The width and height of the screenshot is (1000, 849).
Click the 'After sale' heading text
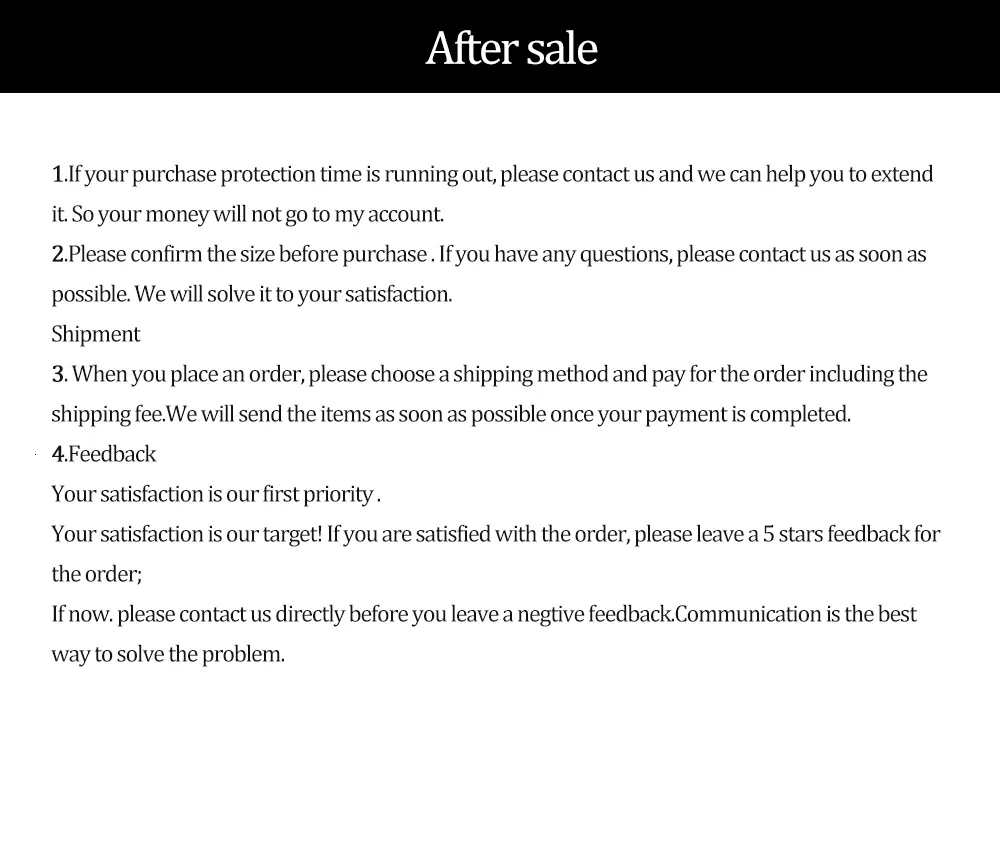click(x=511, y=48)
